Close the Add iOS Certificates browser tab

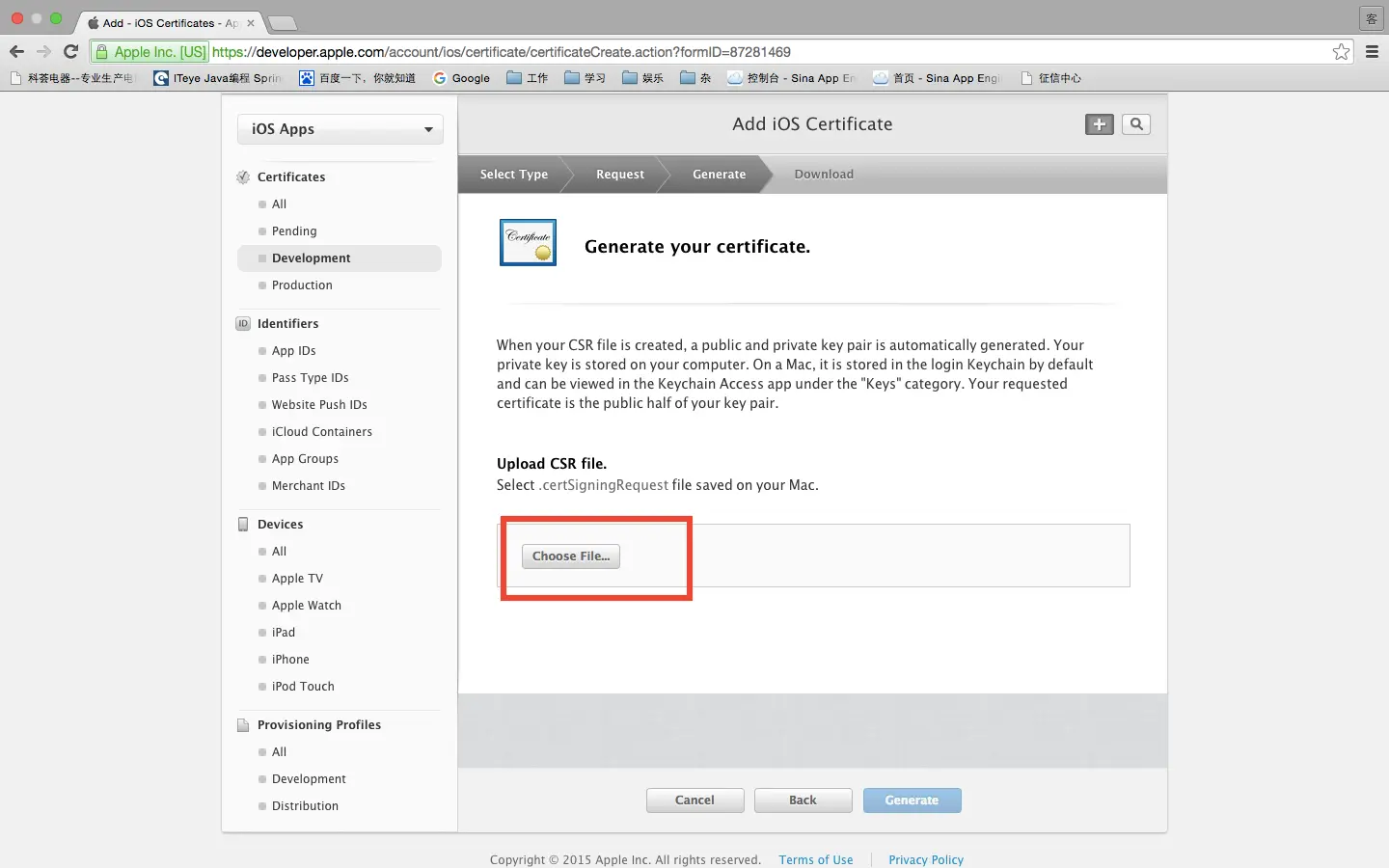click(250, 23)
